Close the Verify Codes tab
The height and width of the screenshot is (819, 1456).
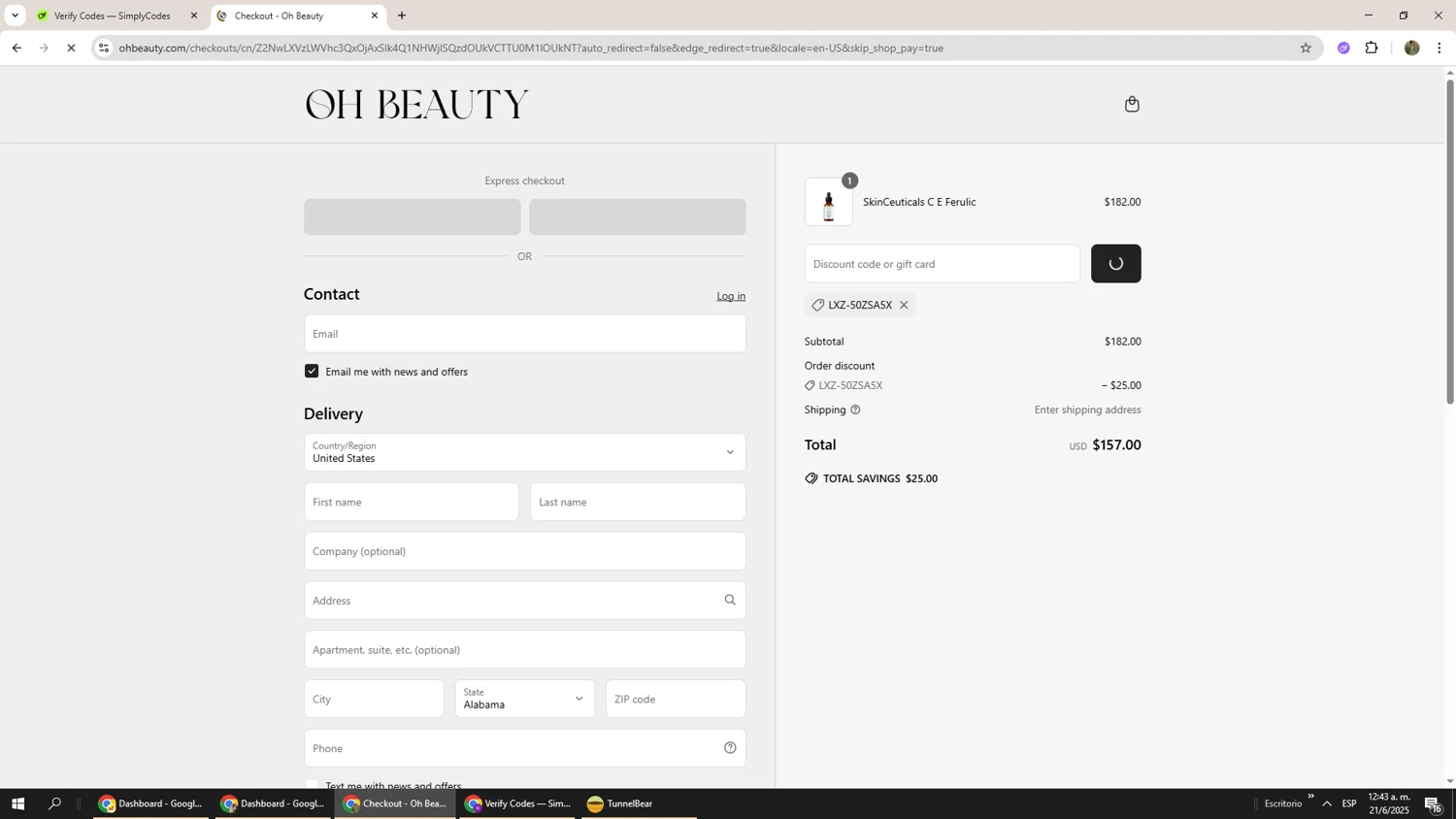193,16
